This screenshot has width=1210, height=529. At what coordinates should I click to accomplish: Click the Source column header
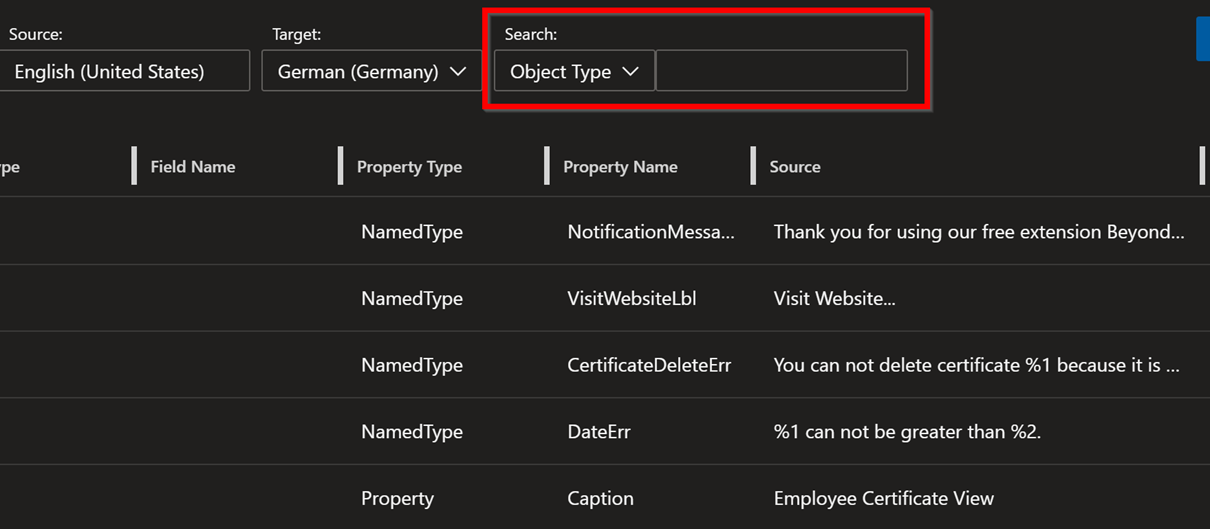(x=795, y=167)
